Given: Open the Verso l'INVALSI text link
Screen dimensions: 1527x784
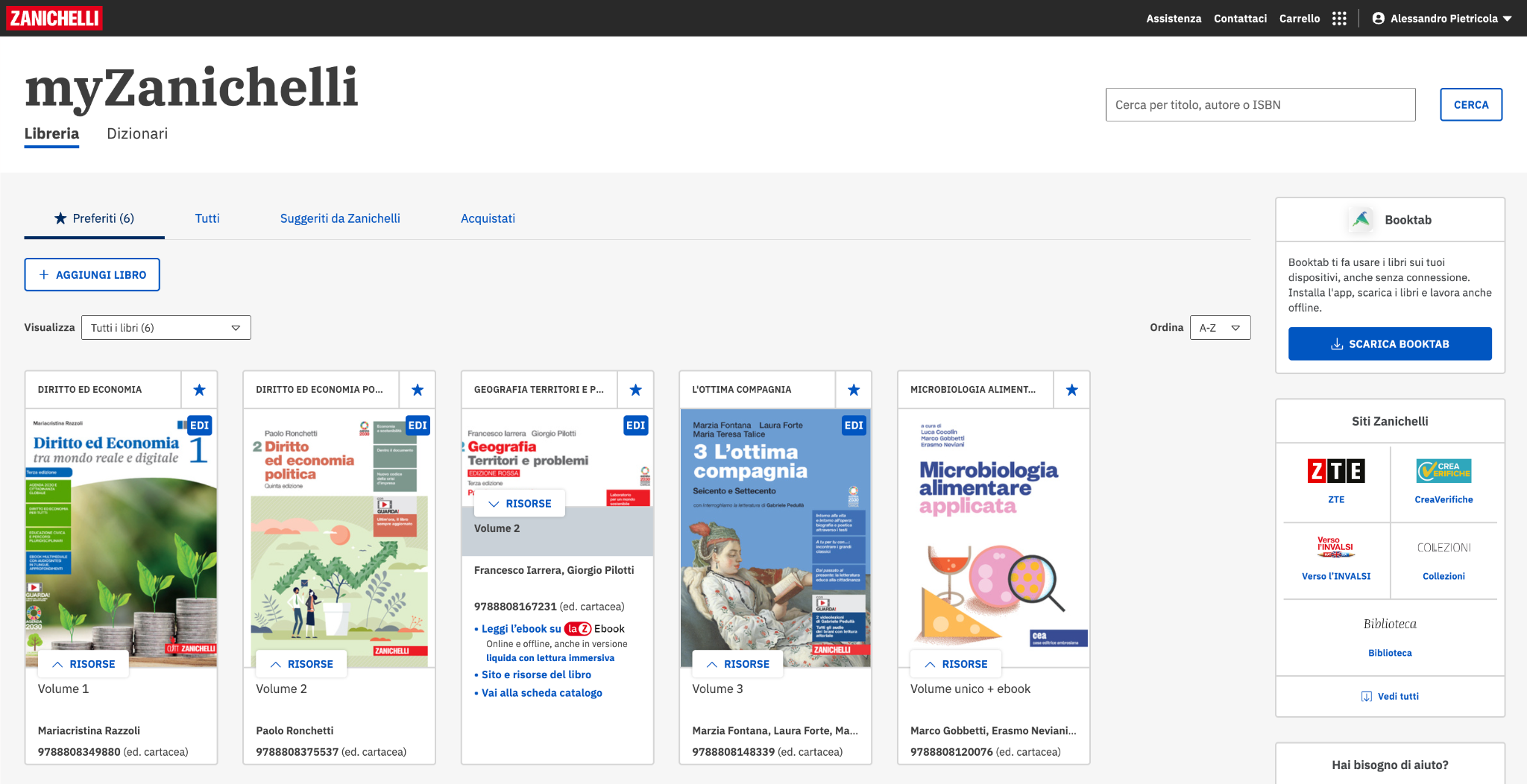Looking at the screenshot, I should (1336, 576).
